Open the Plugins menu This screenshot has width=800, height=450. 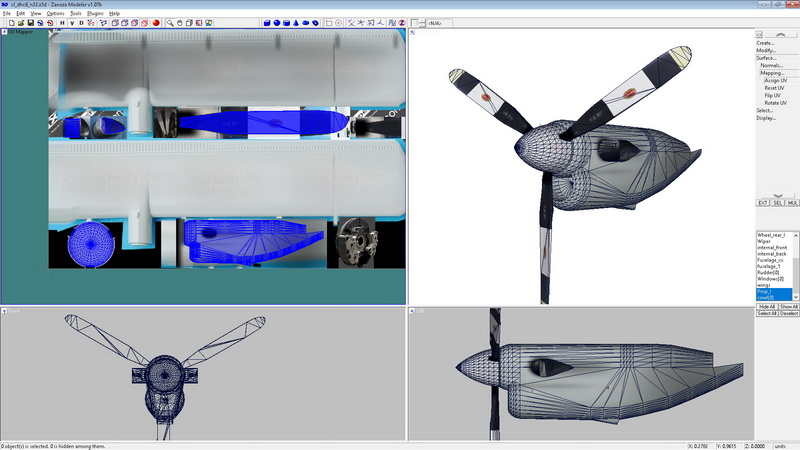[95, 13]
